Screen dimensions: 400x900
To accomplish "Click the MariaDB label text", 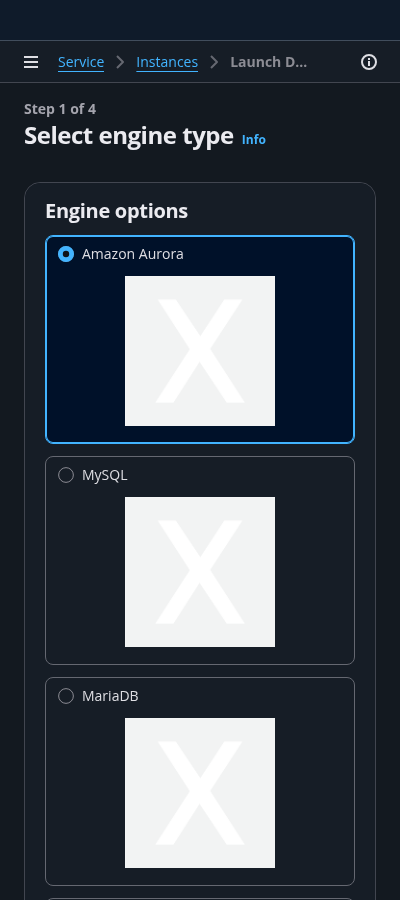I will point(110,696).
